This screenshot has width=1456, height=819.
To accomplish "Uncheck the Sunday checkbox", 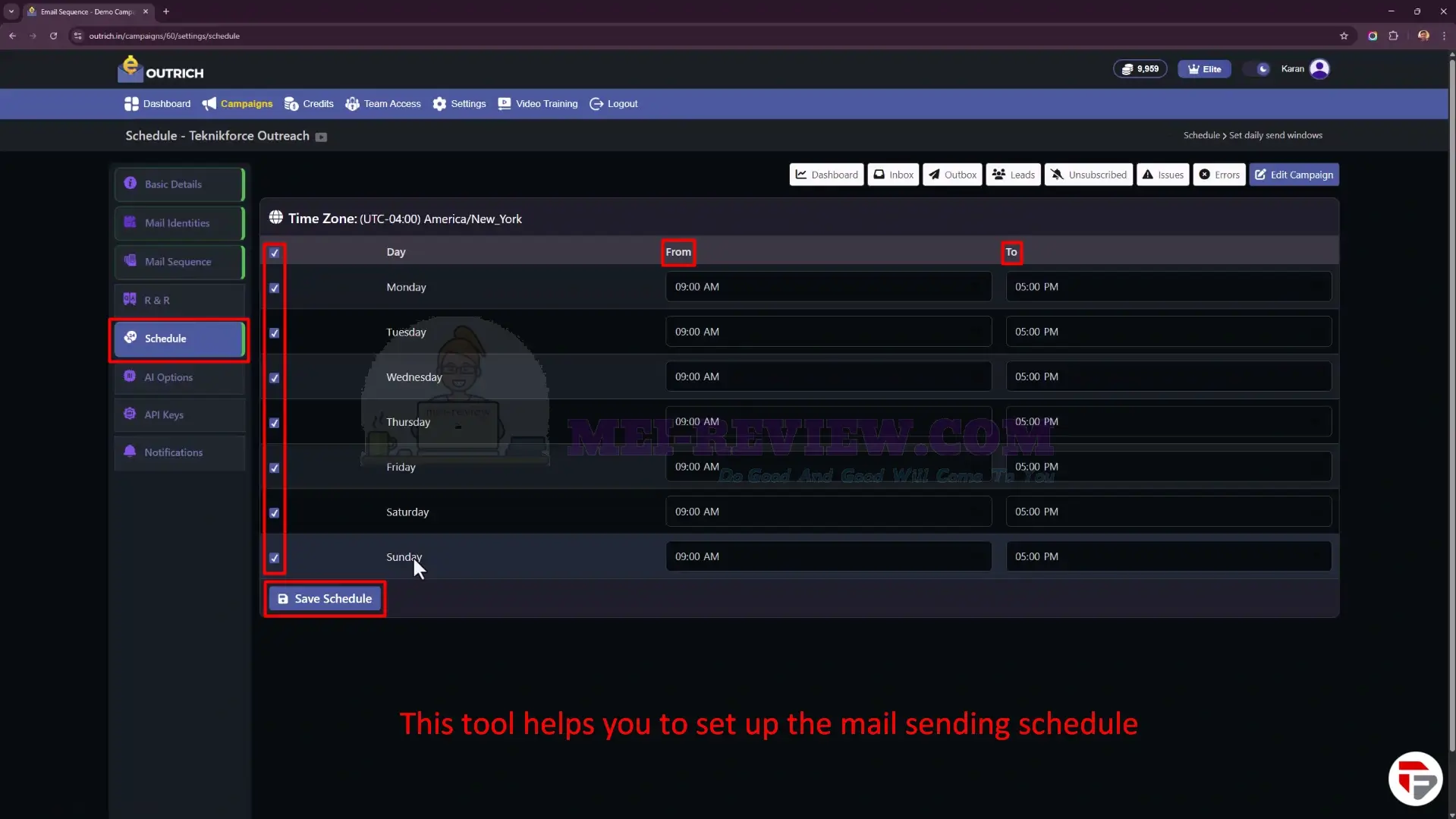I will 275,557.
